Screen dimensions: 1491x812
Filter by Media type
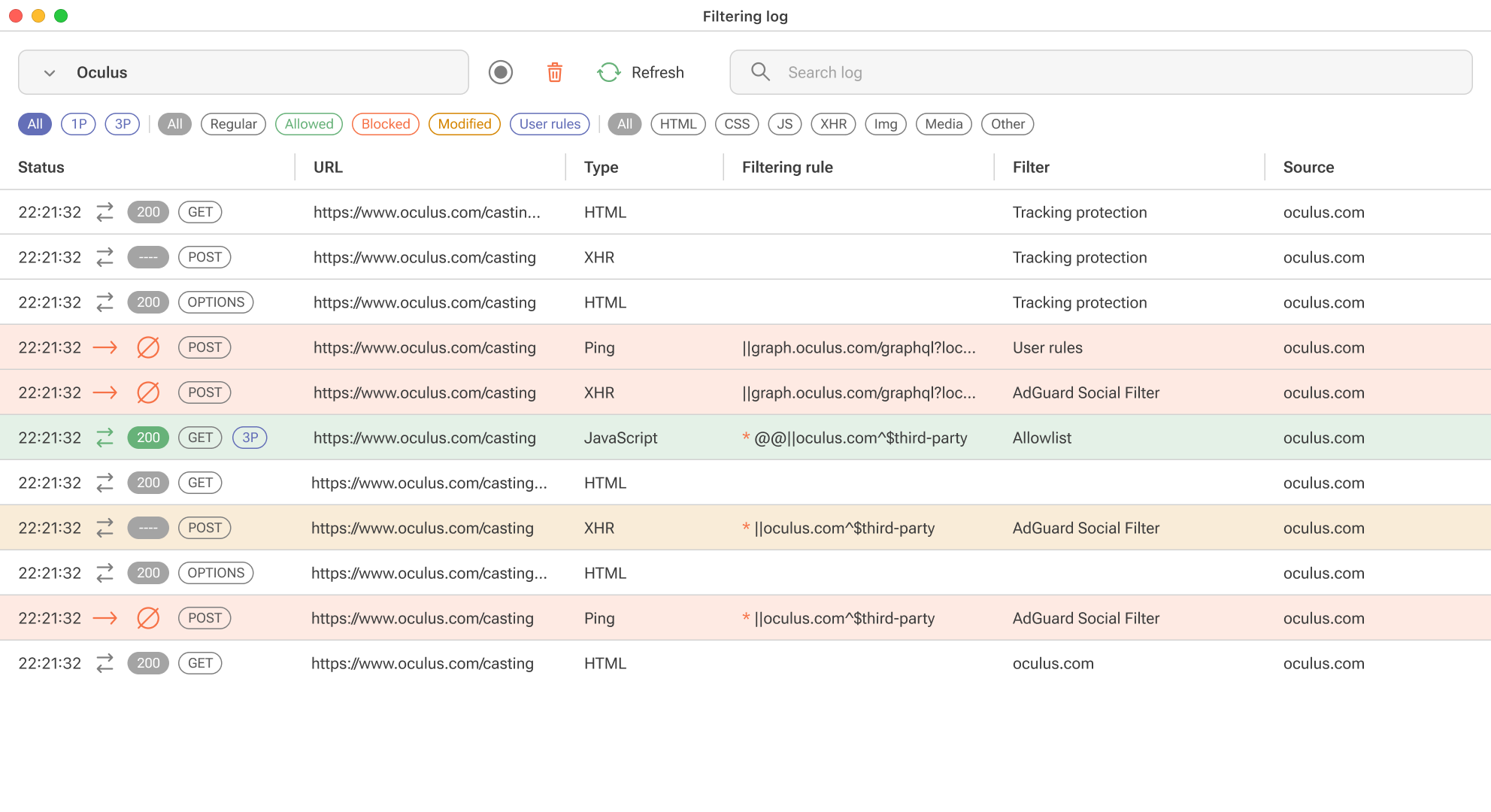[944, 124]
